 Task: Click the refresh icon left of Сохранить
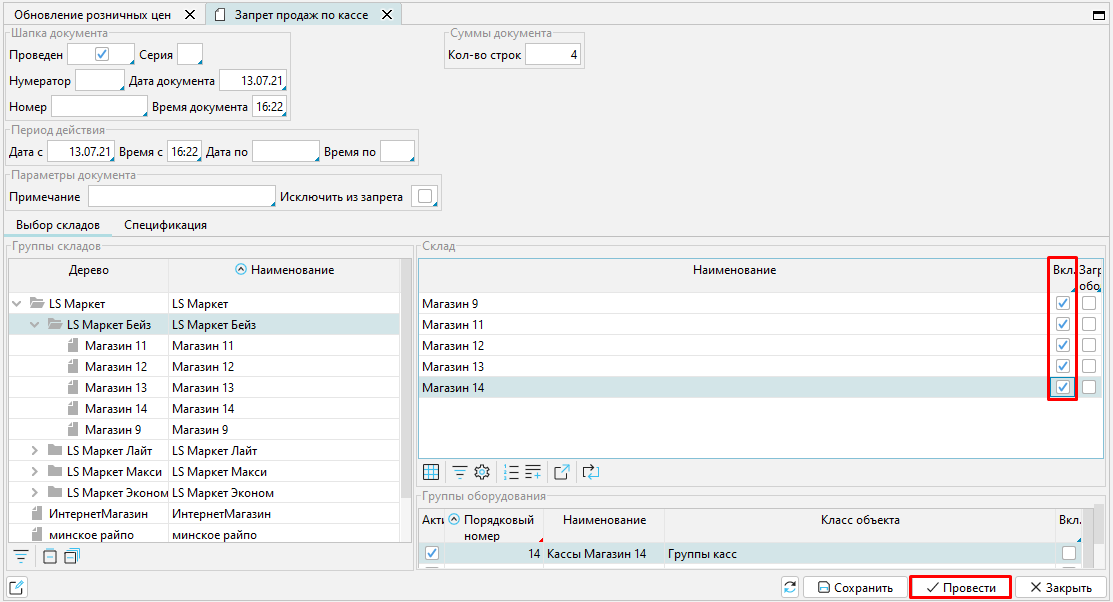(790, 588)
